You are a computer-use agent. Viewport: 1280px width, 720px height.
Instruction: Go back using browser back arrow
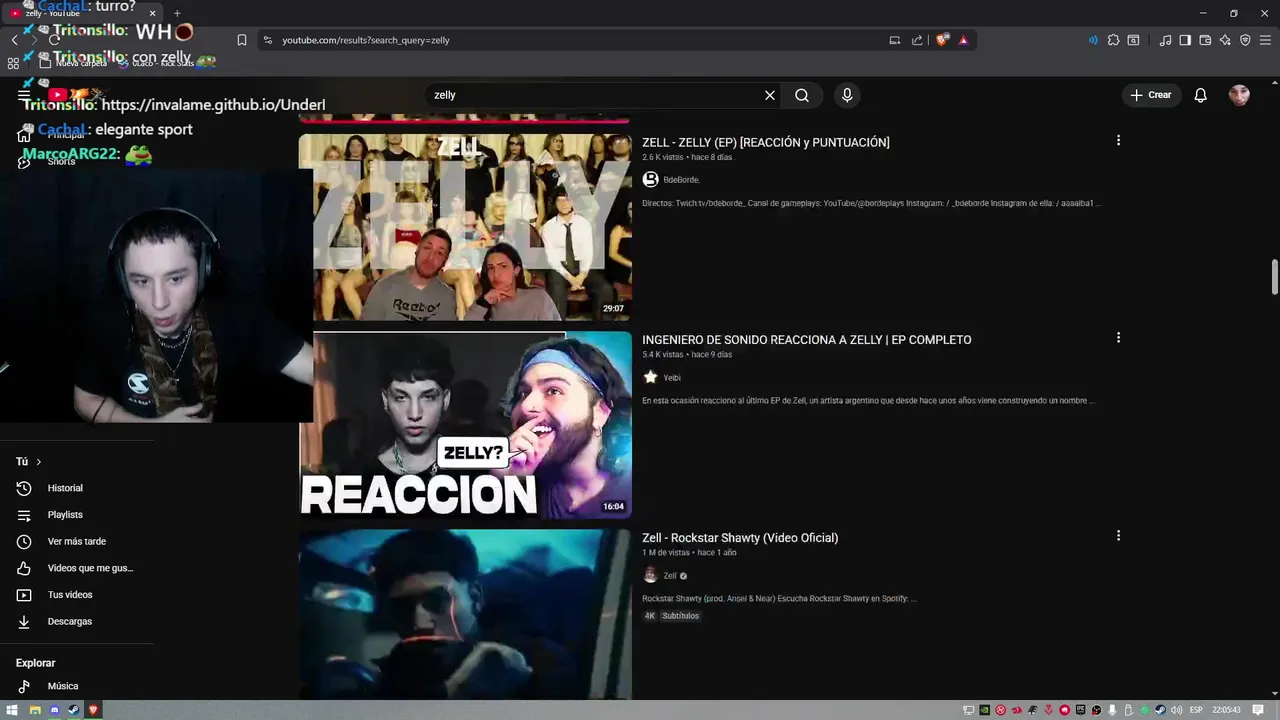pos(15,40)
